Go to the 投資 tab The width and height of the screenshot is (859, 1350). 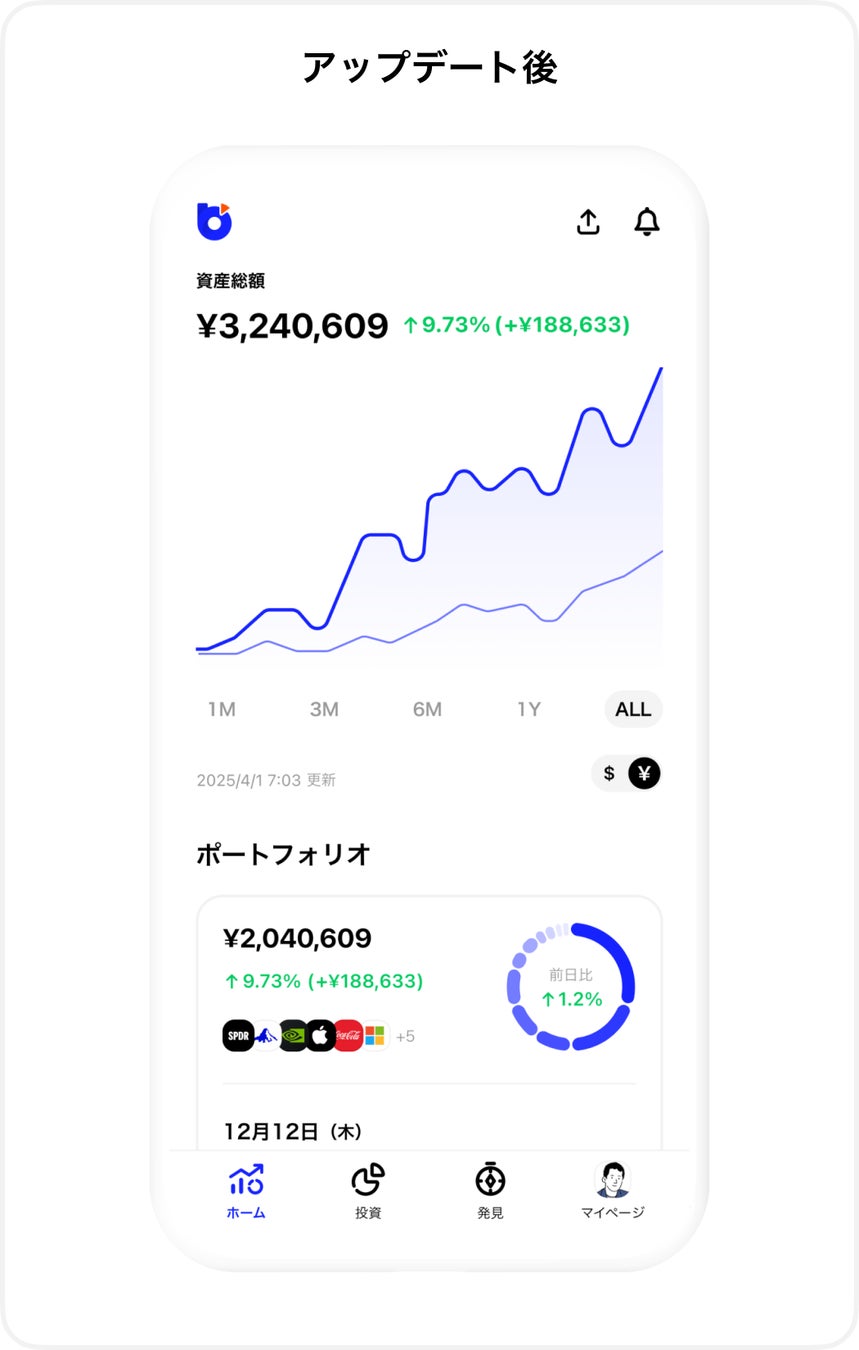[x=368, y=1190]
